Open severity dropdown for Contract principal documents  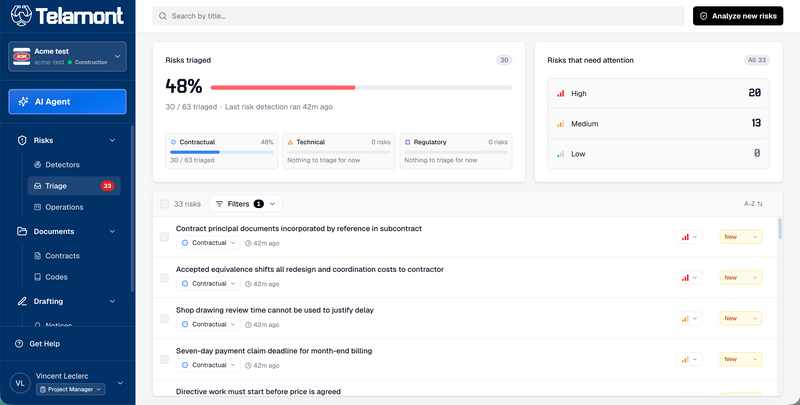[x=689, y=237]
